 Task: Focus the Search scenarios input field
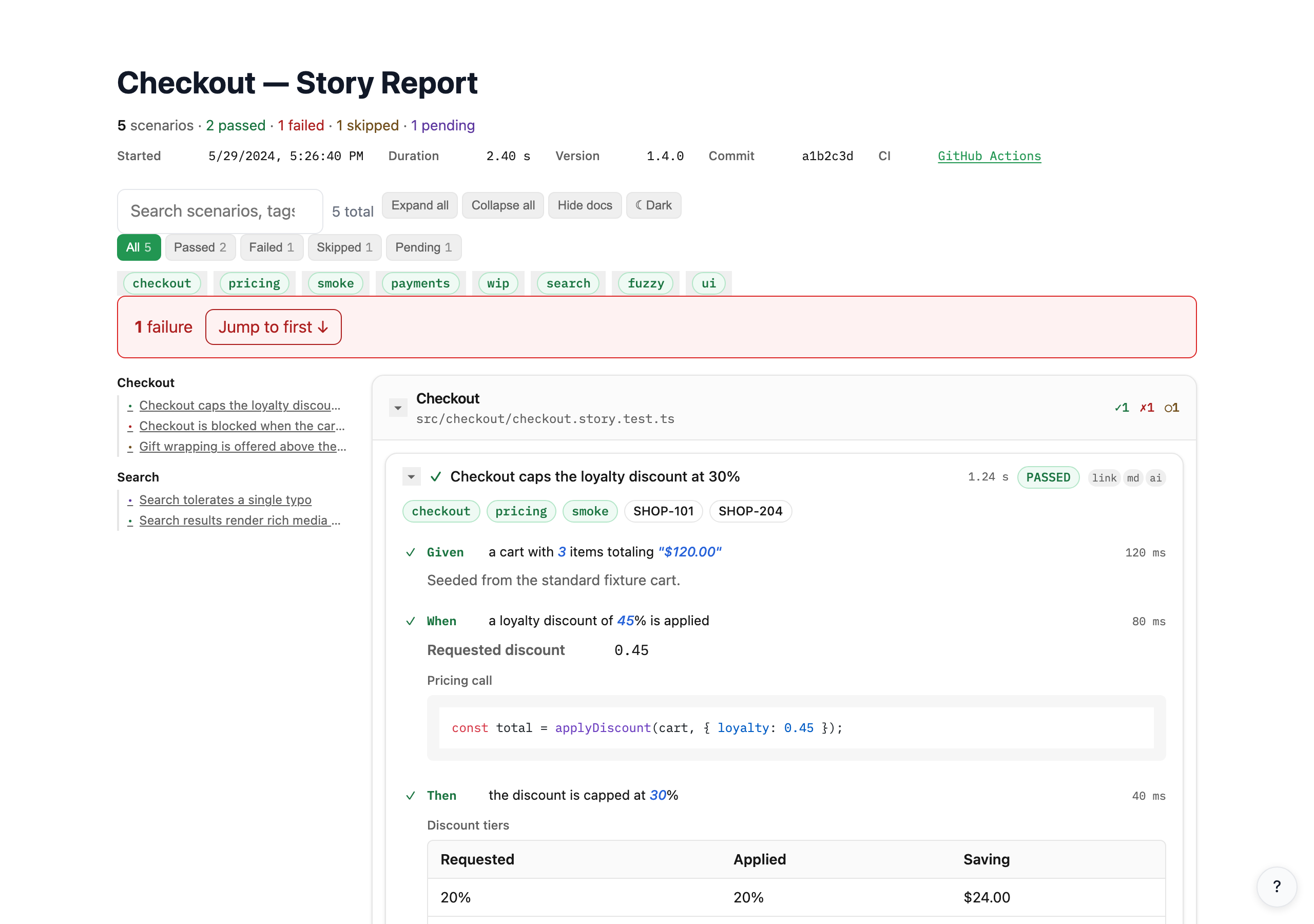click(220, 211)
